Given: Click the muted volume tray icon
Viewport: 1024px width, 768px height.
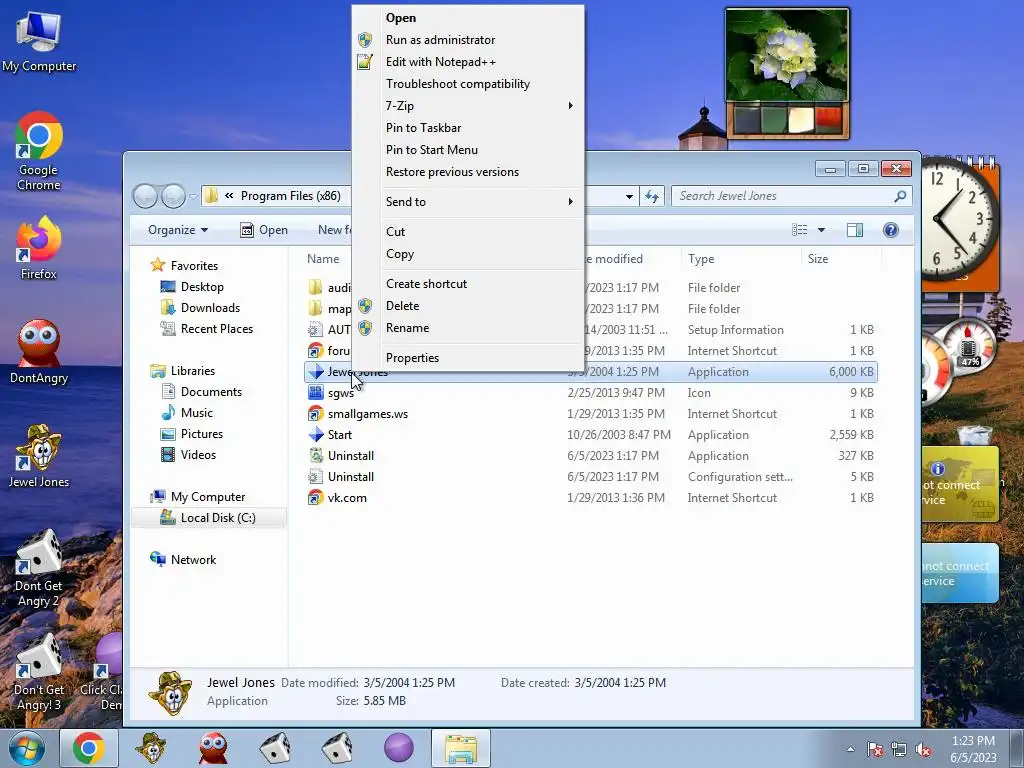Looking at the screenshot, I should [x=923, y=749].
